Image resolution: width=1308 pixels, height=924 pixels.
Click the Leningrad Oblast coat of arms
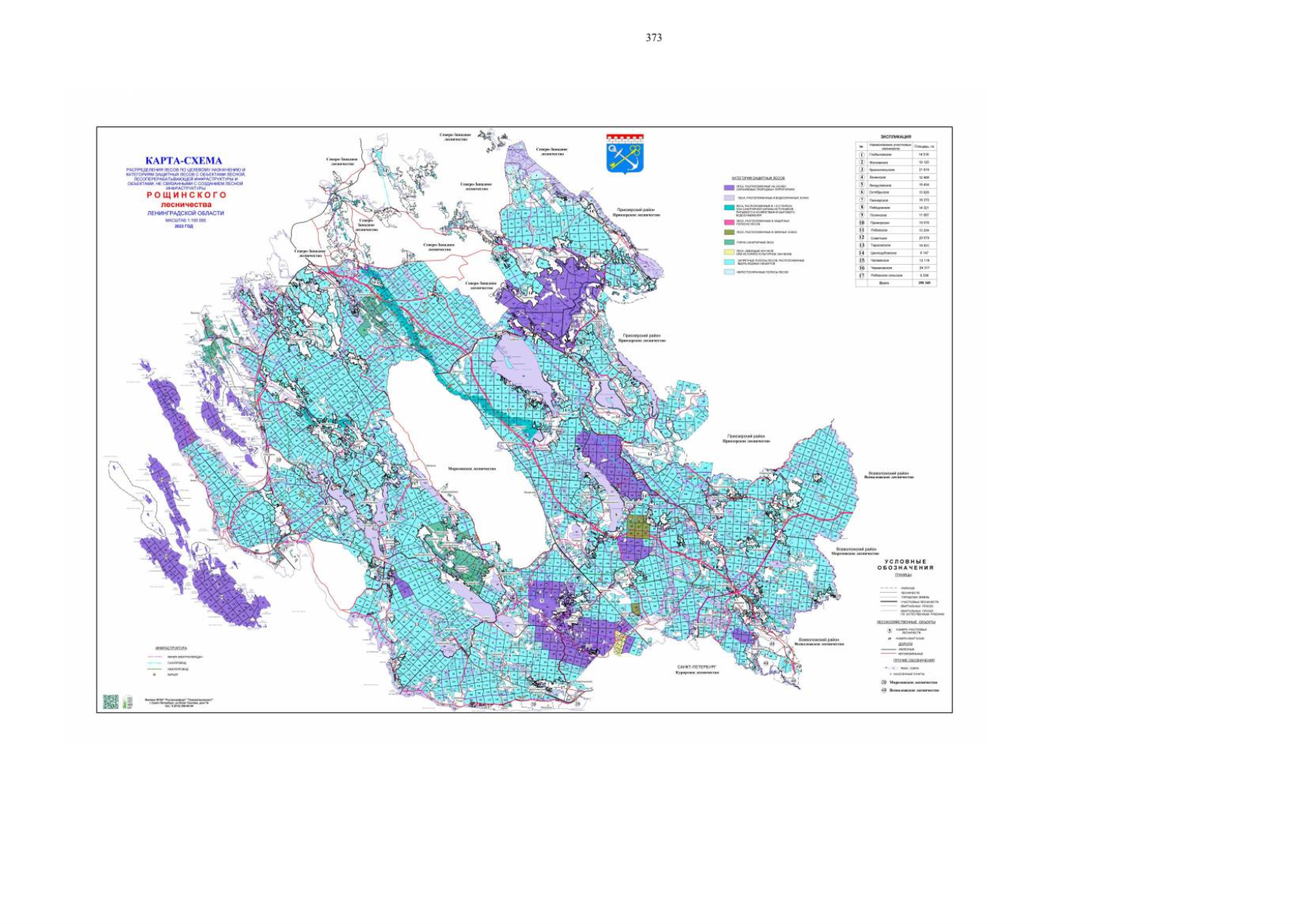(625, 154)
